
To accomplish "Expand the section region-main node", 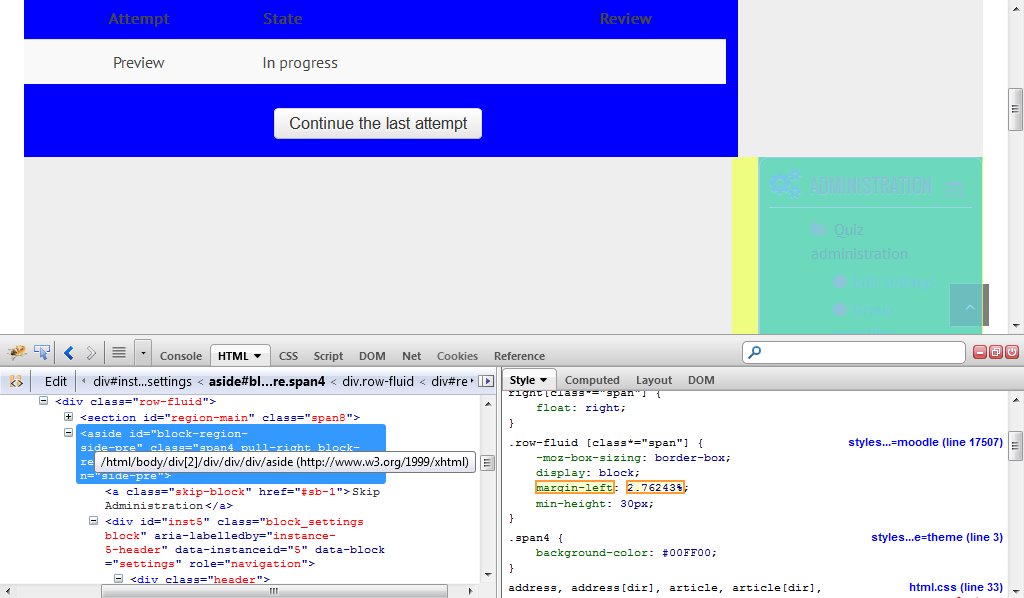I will (x=68, y=417).
